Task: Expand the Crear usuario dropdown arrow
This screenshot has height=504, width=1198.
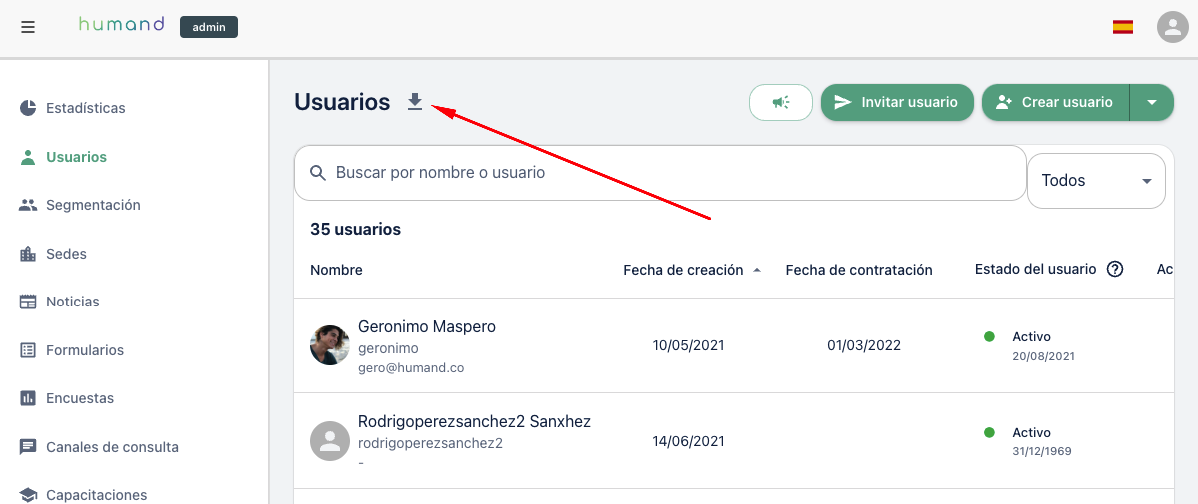Action: 1151,102
